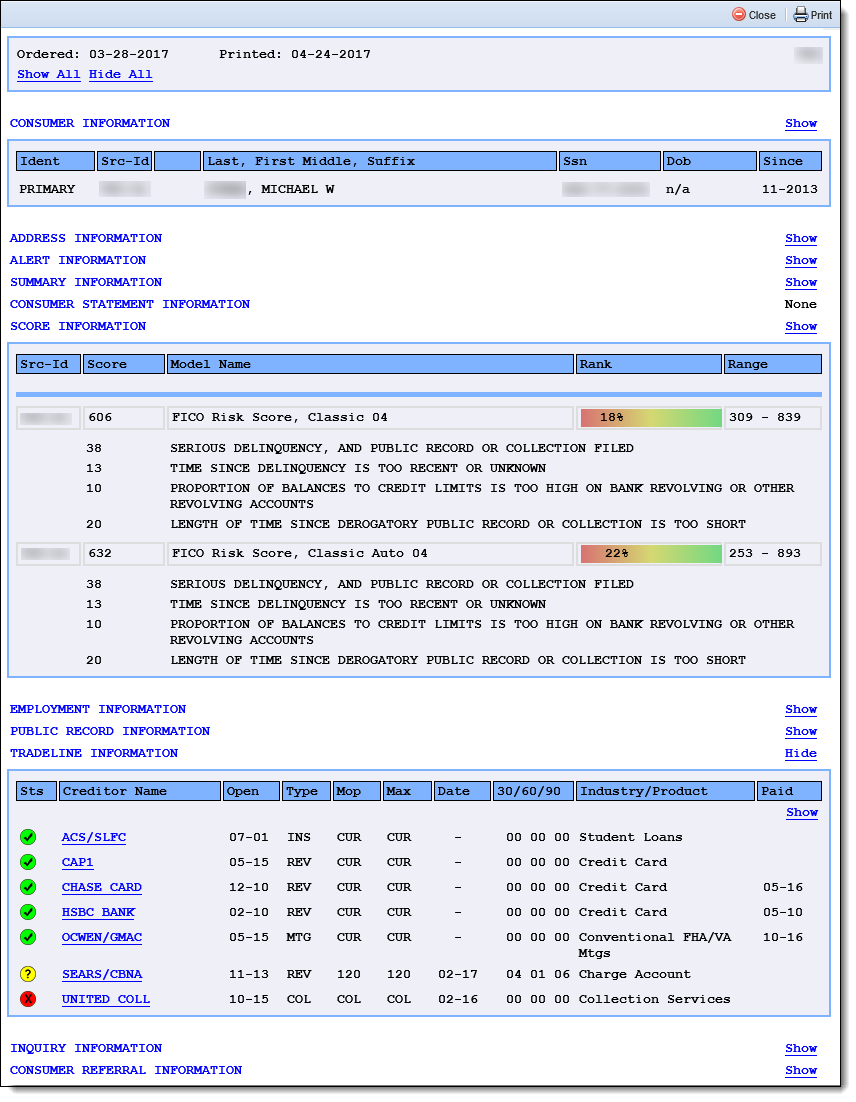Image resolution: width=856 pixels, height=1102 pixels.
Task: Click the Student Loans product text
Action: point(630,837)
